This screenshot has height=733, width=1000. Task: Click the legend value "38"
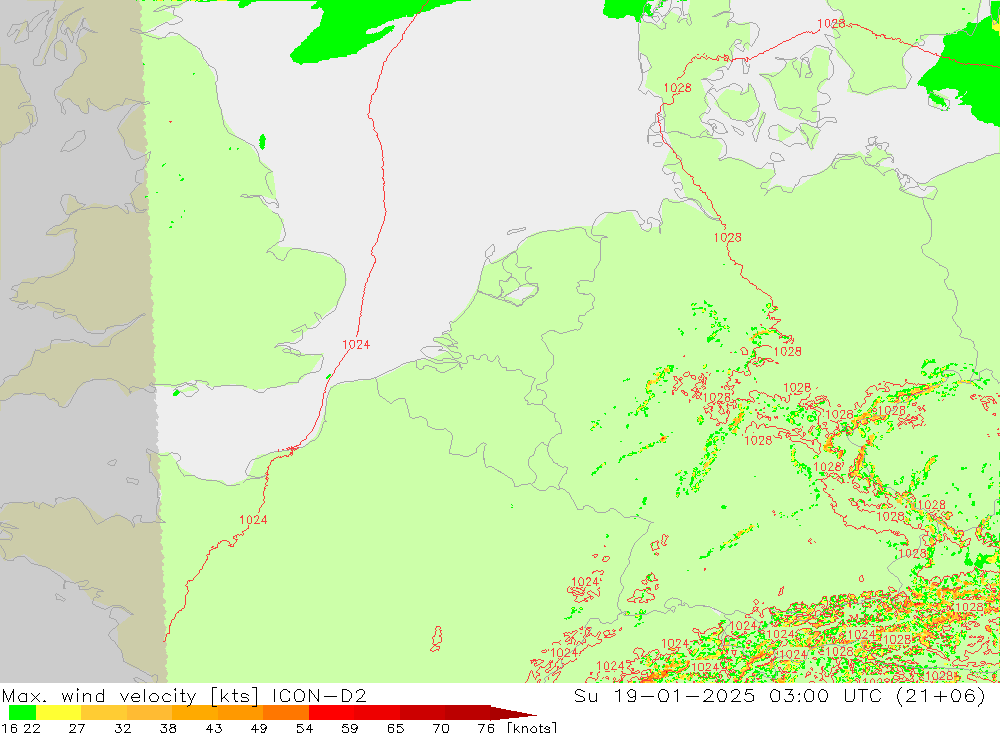(x=168, y=728)
